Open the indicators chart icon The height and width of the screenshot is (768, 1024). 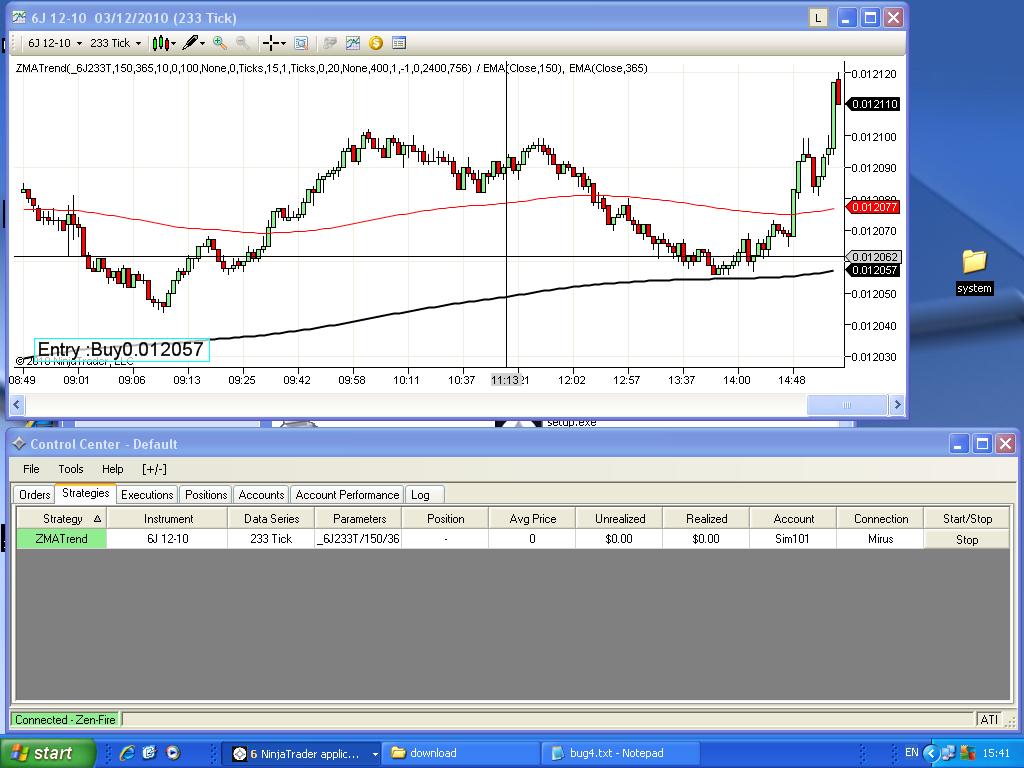tap(353, 43)
